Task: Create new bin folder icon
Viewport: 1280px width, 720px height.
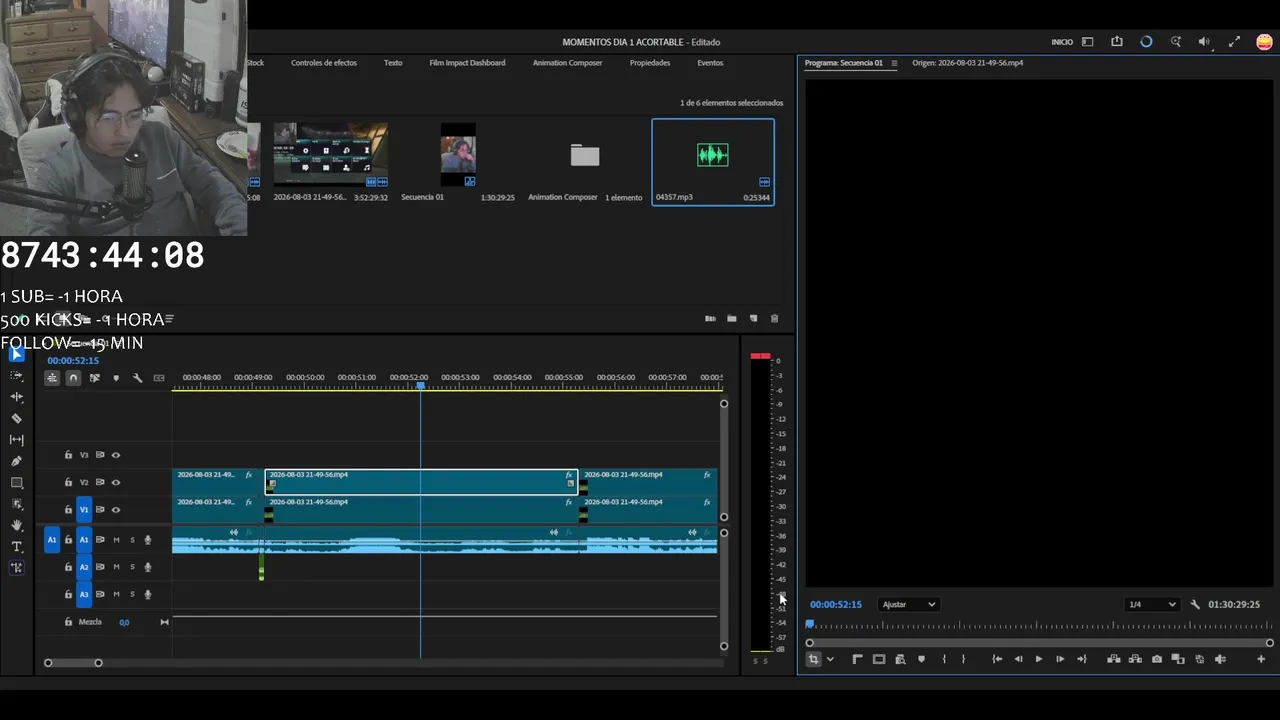Action: [732, 319]
